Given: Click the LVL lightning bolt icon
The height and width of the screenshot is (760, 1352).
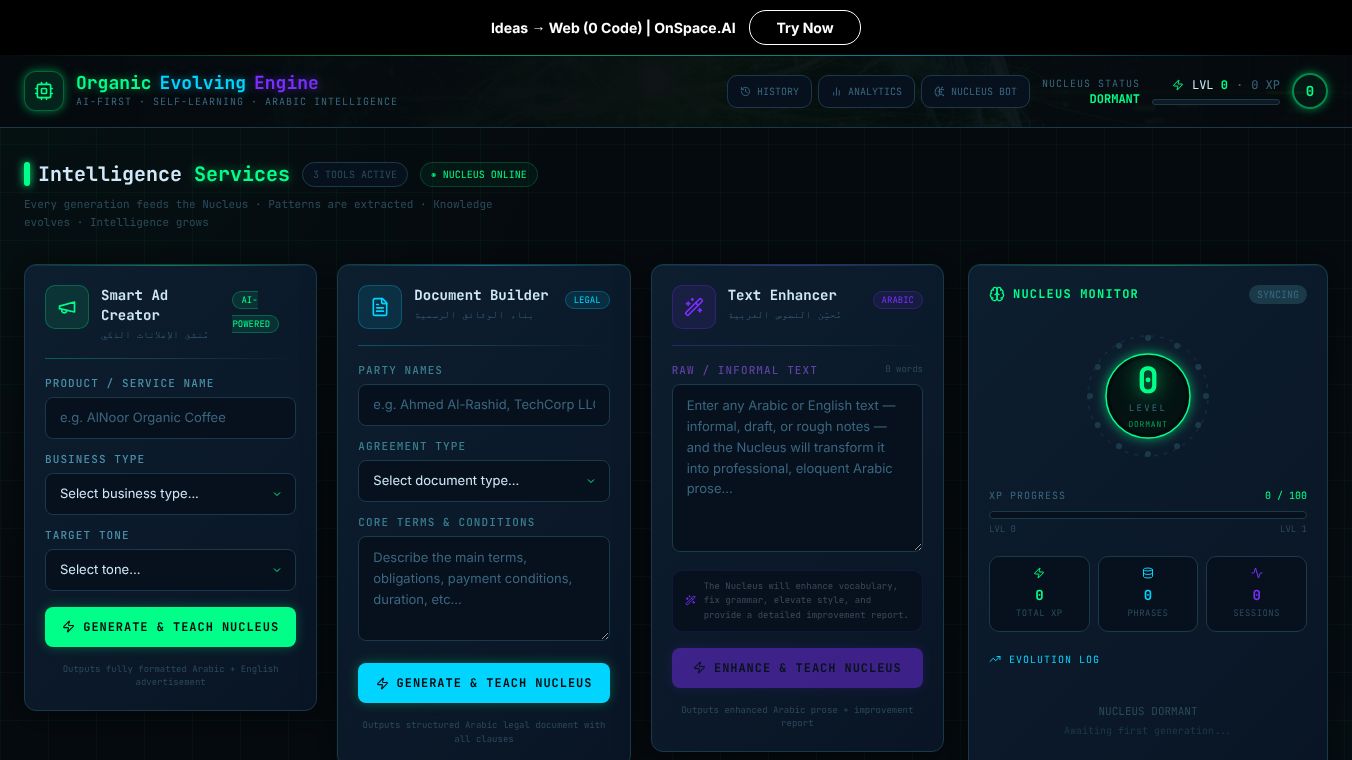Looking at the screenshot, I should tap(1178, 85).
